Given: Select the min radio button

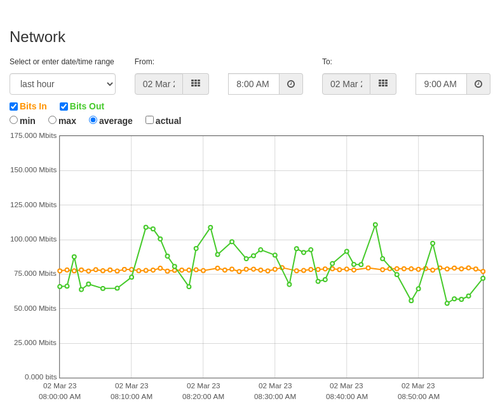Looking at the screenshot, I should tap(14, 120).
